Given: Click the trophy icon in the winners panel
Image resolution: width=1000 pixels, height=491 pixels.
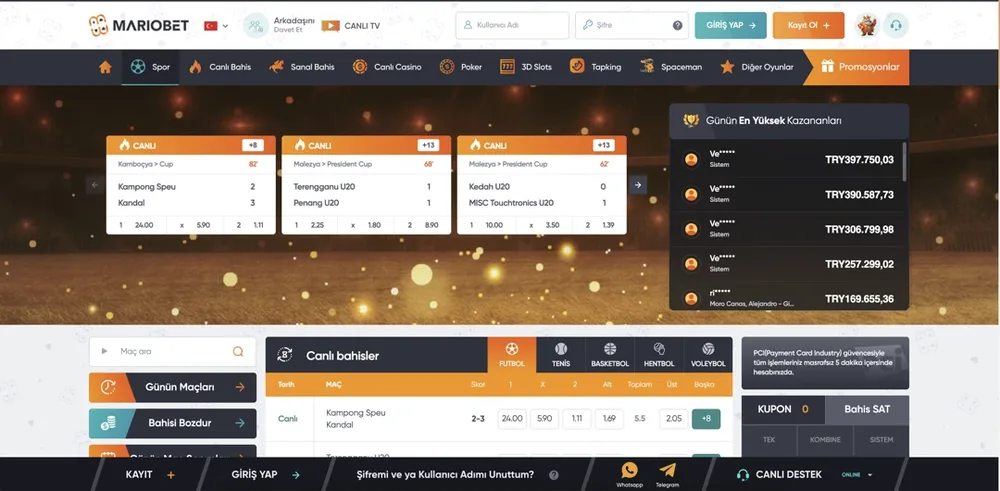Looking at the screenshot, I should 691,120.
